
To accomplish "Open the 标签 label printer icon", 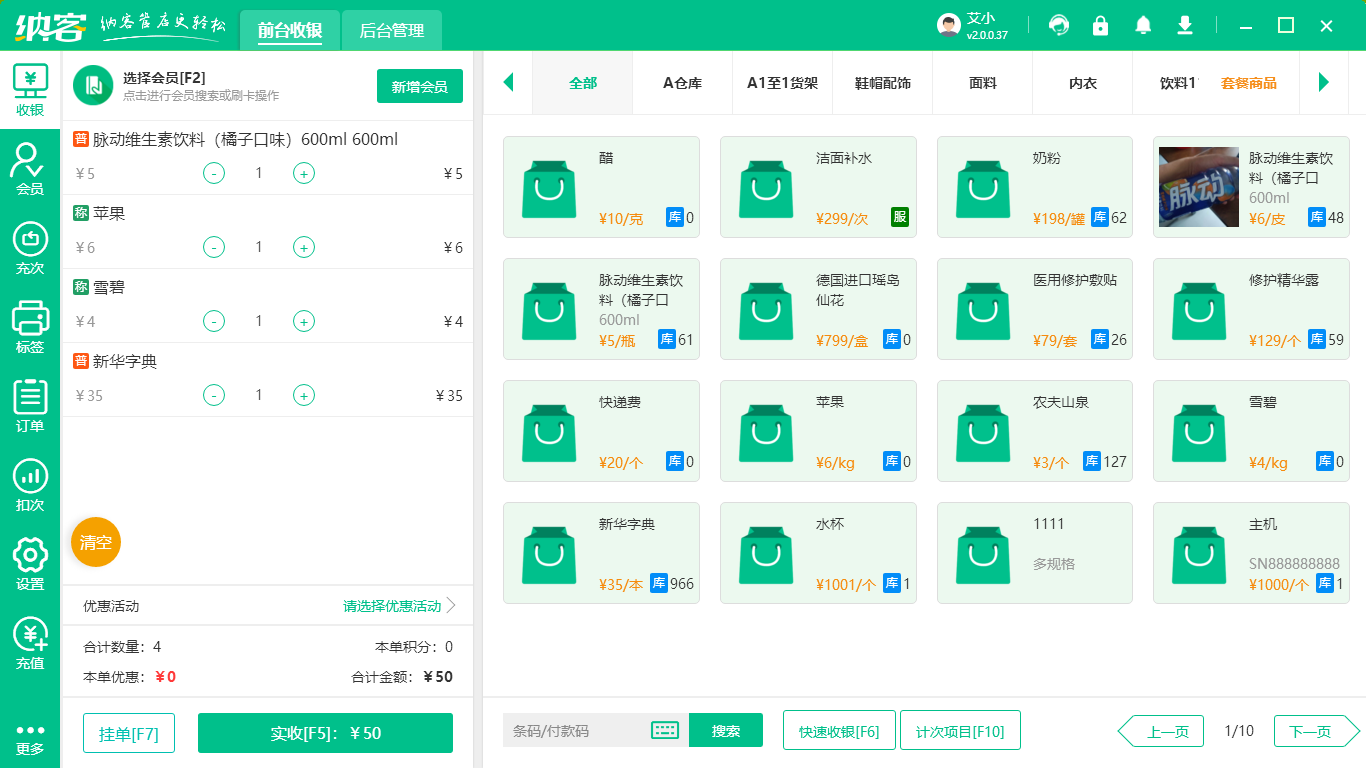I will [30, 327].
